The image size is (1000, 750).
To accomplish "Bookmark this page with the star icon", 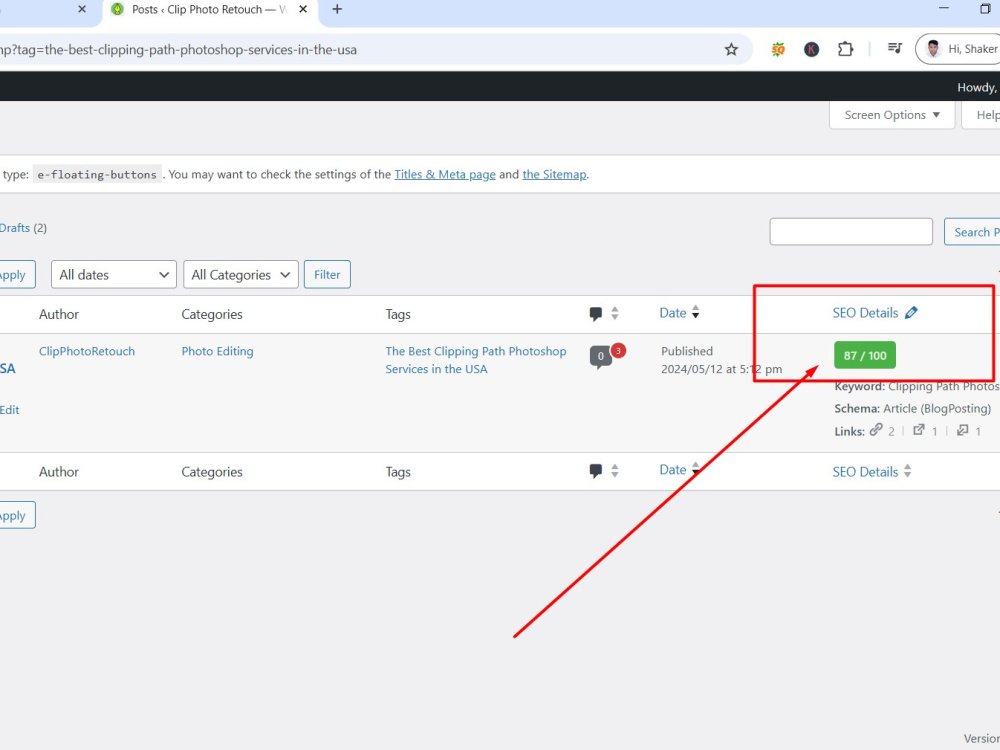I will (x=731, y=49).
